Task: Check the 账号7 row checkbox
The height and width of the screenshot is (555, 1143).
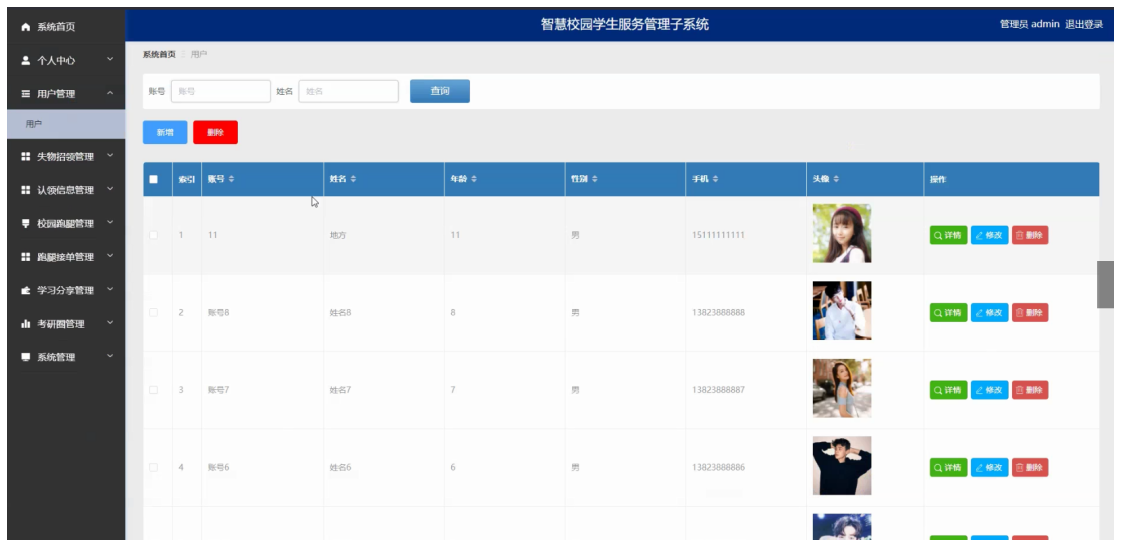Action: click(x=153, y=390)
